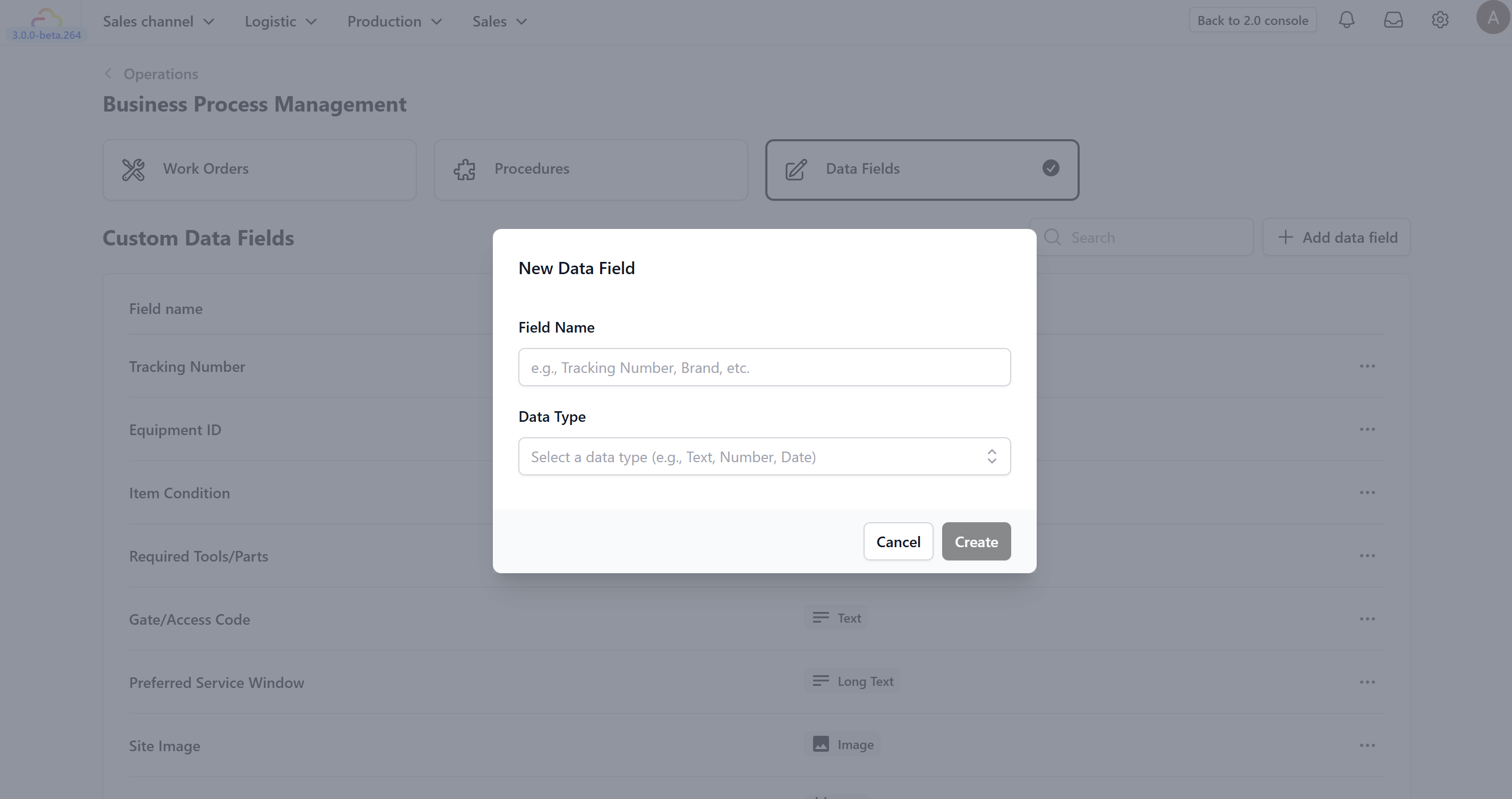Click inside the Field Name input
Image resolution: width=1512 pixels, height=799 pixels.
tap(764, 367)
